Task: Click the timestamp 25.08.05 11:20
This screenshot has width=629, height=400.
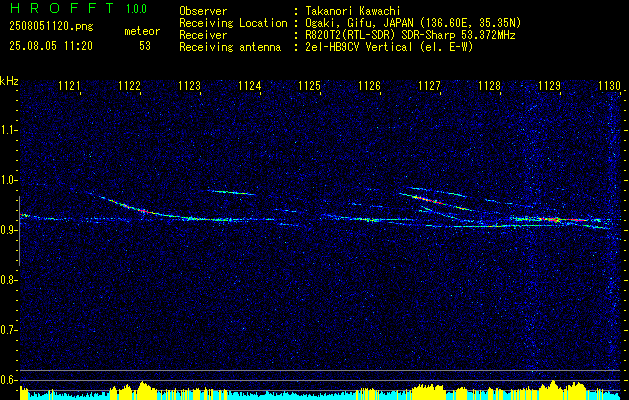Action: click(51, 46)
